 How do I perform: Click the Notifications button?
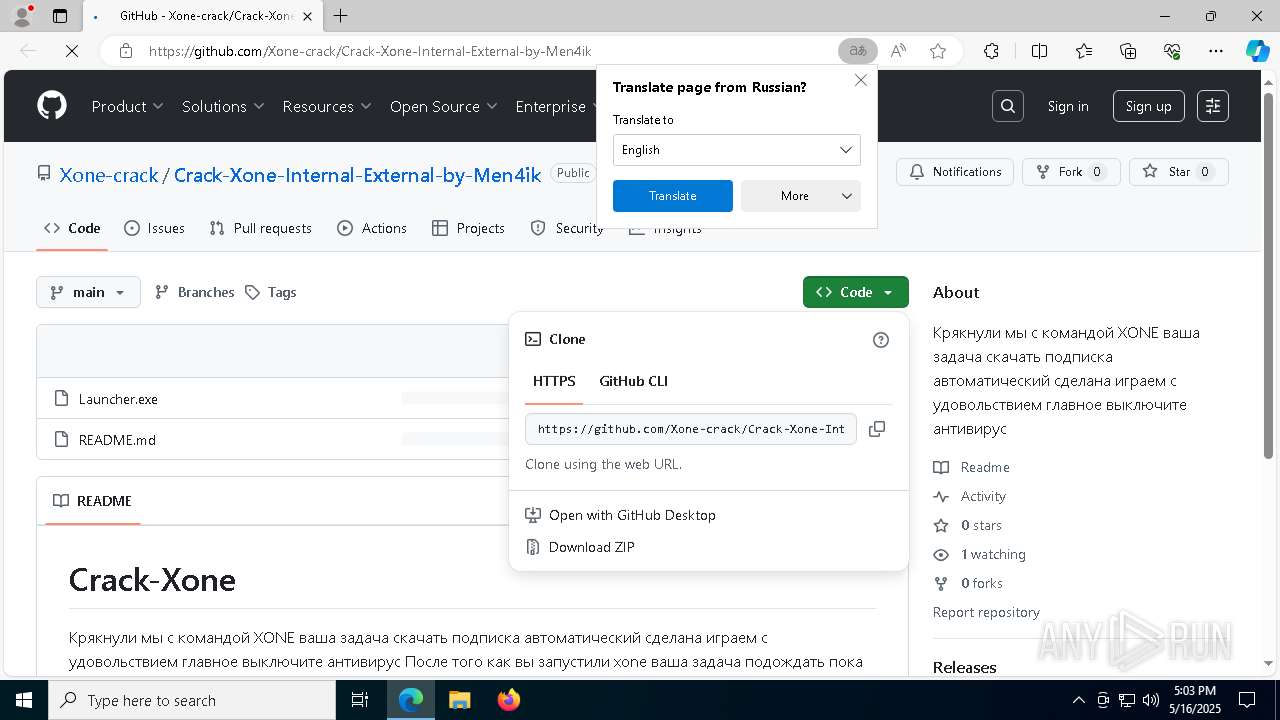955,172
